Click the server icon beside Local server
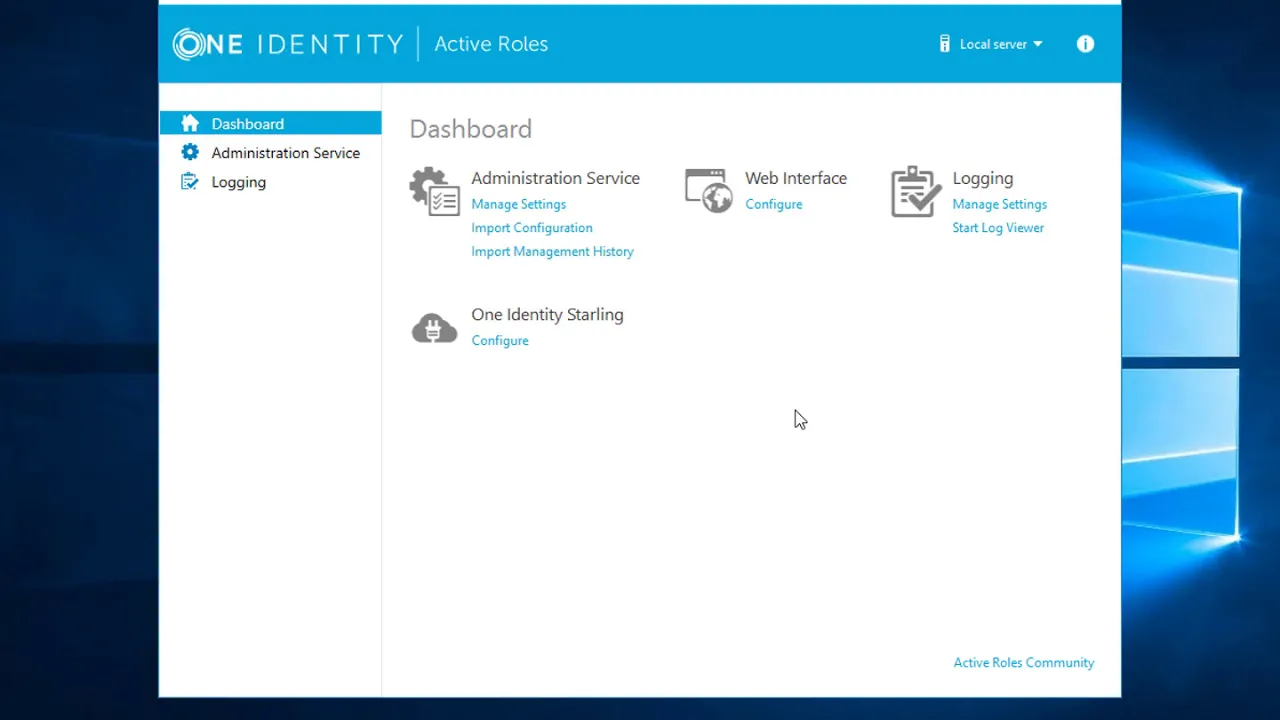 pos(944,44)
